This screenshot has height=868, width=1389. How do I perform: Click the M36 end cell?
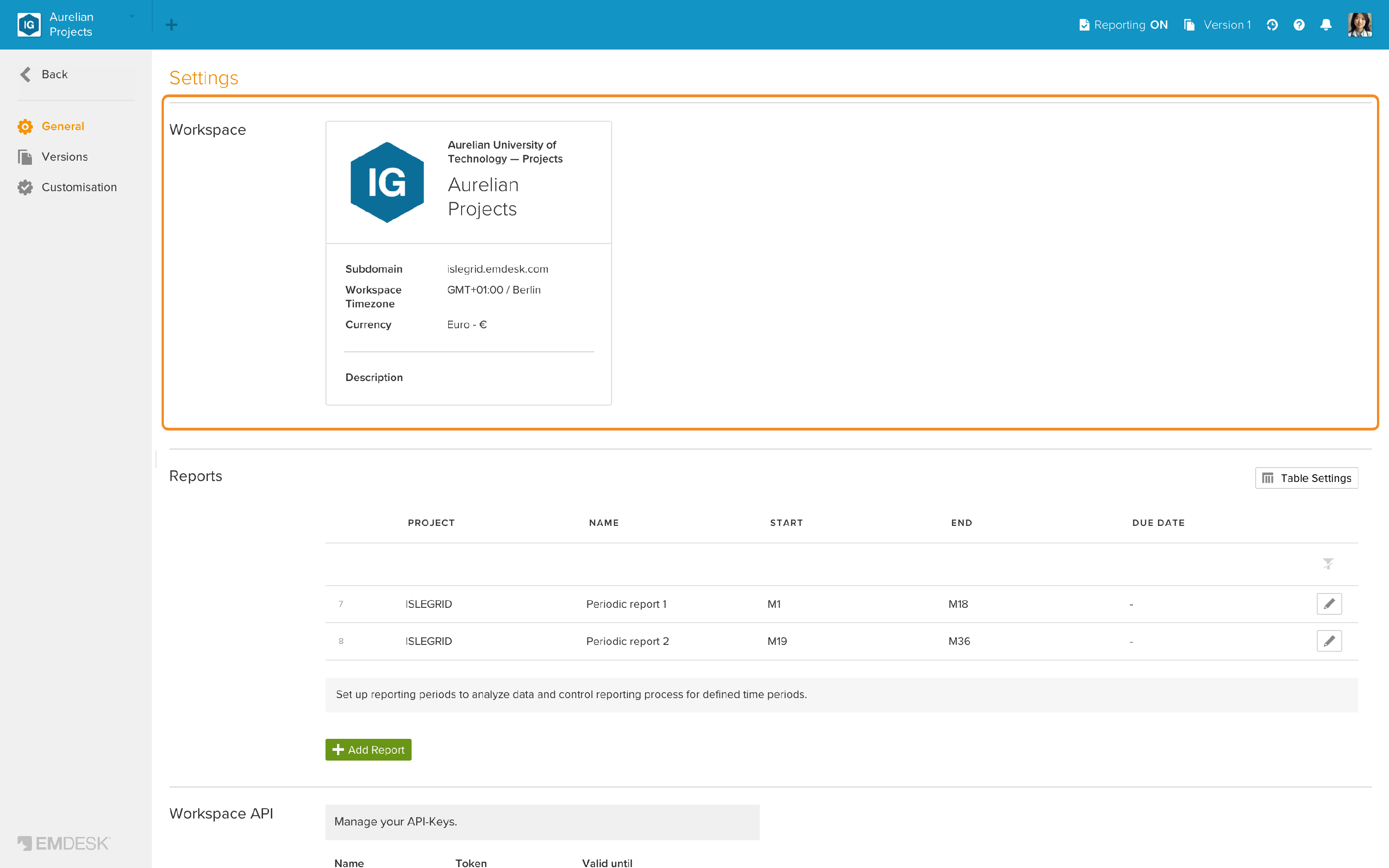coord(959,641)
